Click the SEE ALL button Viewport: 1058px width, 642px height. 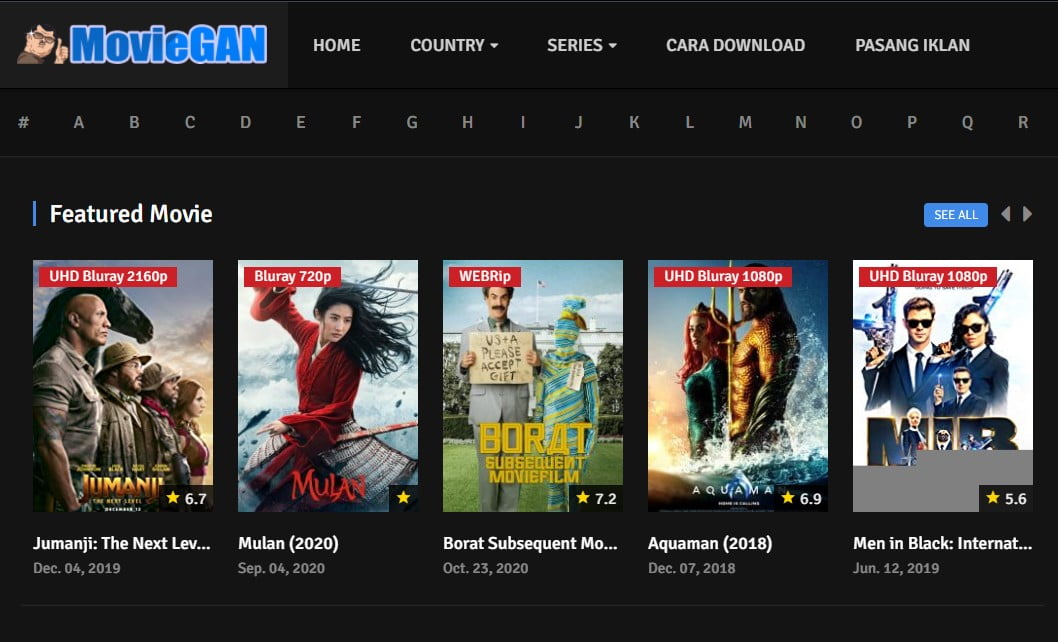[955, 214]
